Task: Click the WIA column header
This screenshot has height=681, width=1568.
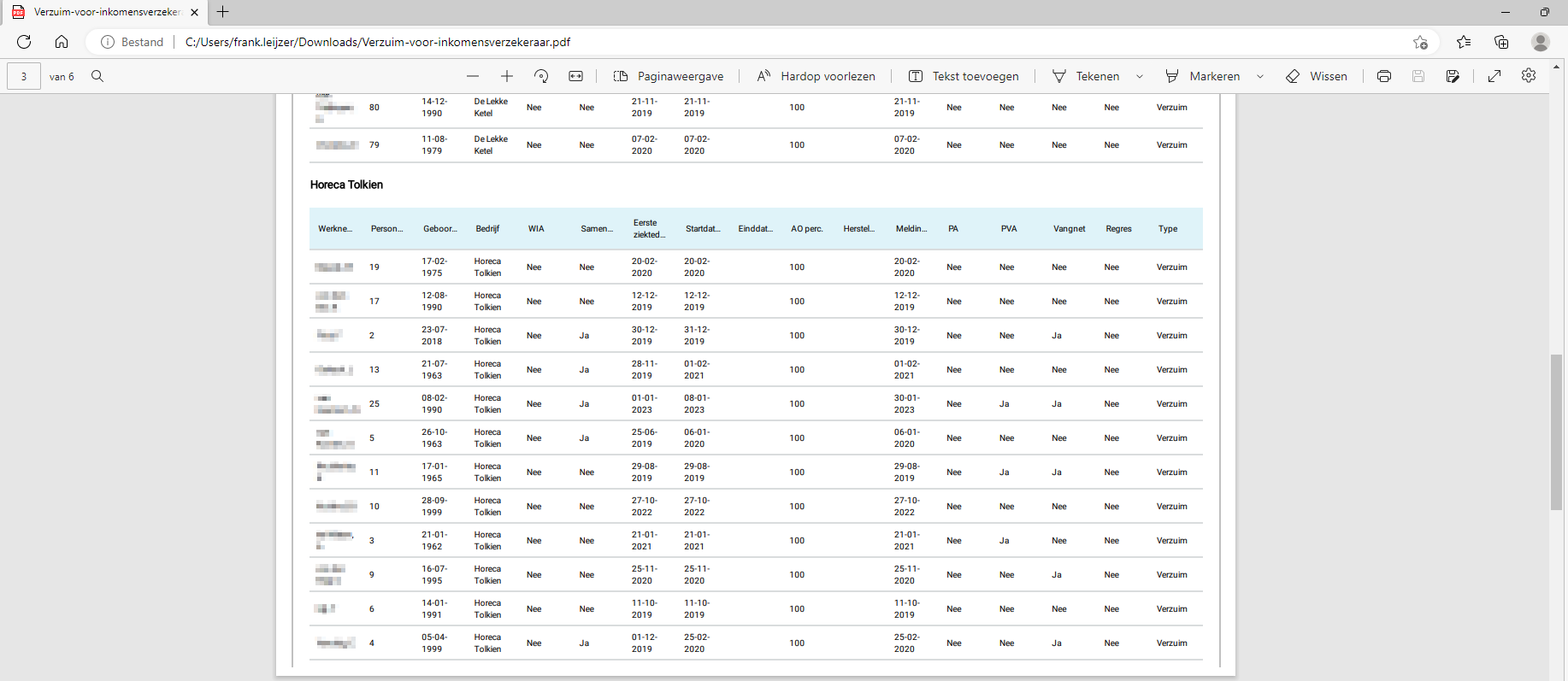Action: pos(536,229)
